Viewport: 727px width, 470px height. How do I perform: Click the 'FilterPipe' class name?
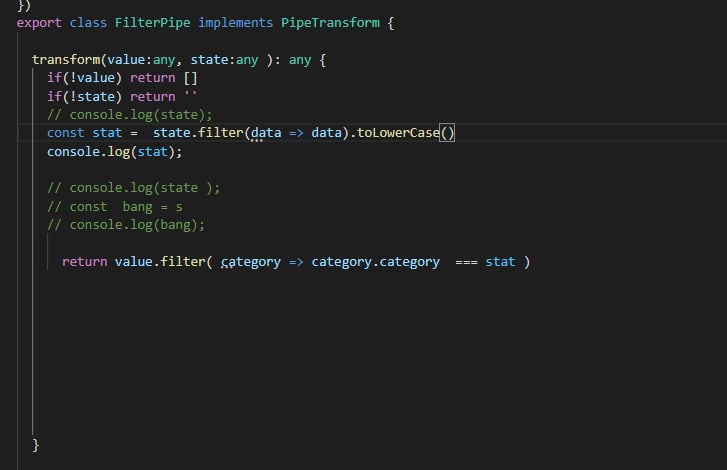(x=153, y=23)
